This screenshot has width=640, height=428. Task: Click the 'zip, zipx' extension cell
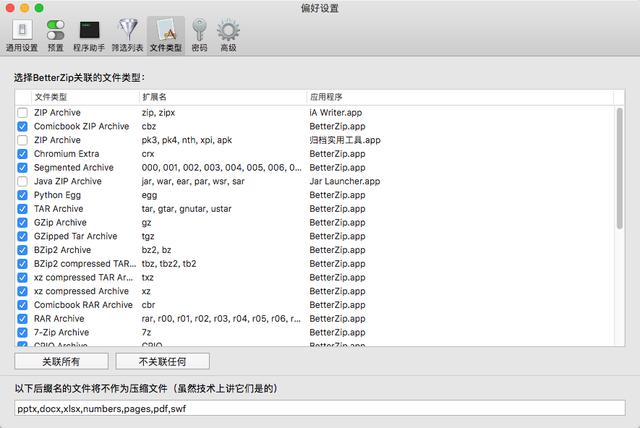coord(158,113)
